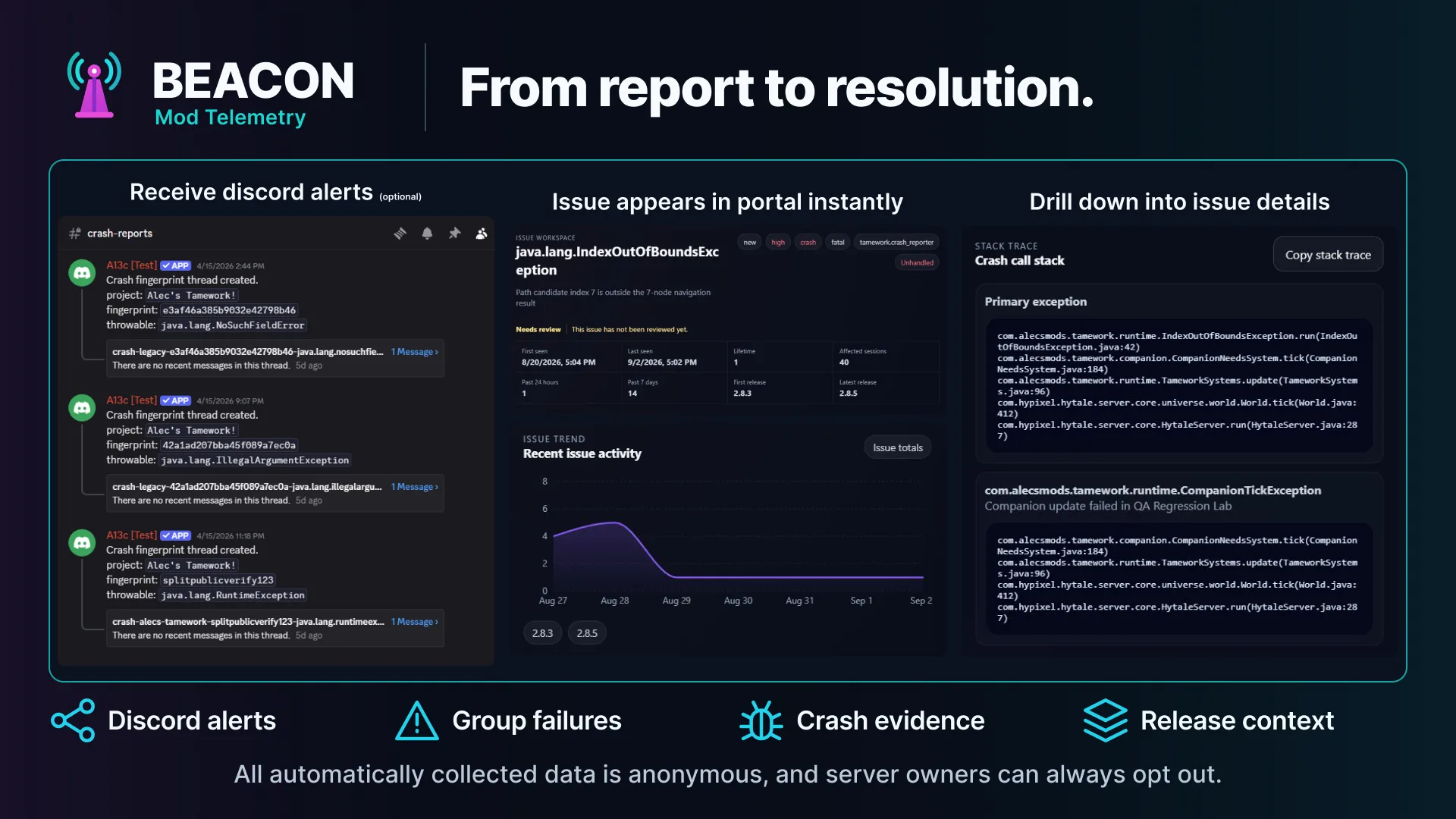Viewport: 1456px width, 819px height.
Task: Click the Last seen value 9/2/2026, 5:02 PM
Action: pos(662,362)
